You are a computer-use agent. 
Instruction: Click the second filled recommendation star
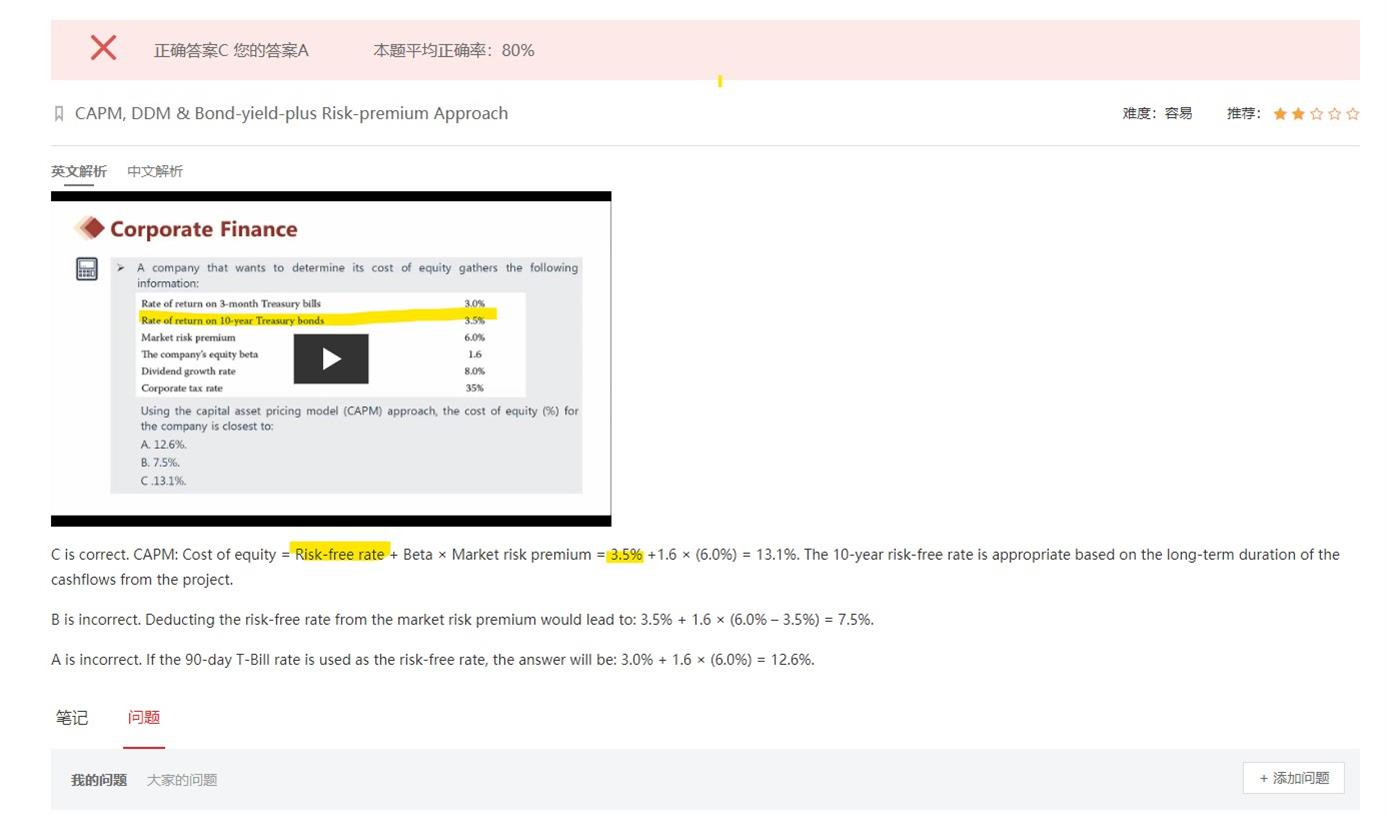click(x=1298, y=114)
